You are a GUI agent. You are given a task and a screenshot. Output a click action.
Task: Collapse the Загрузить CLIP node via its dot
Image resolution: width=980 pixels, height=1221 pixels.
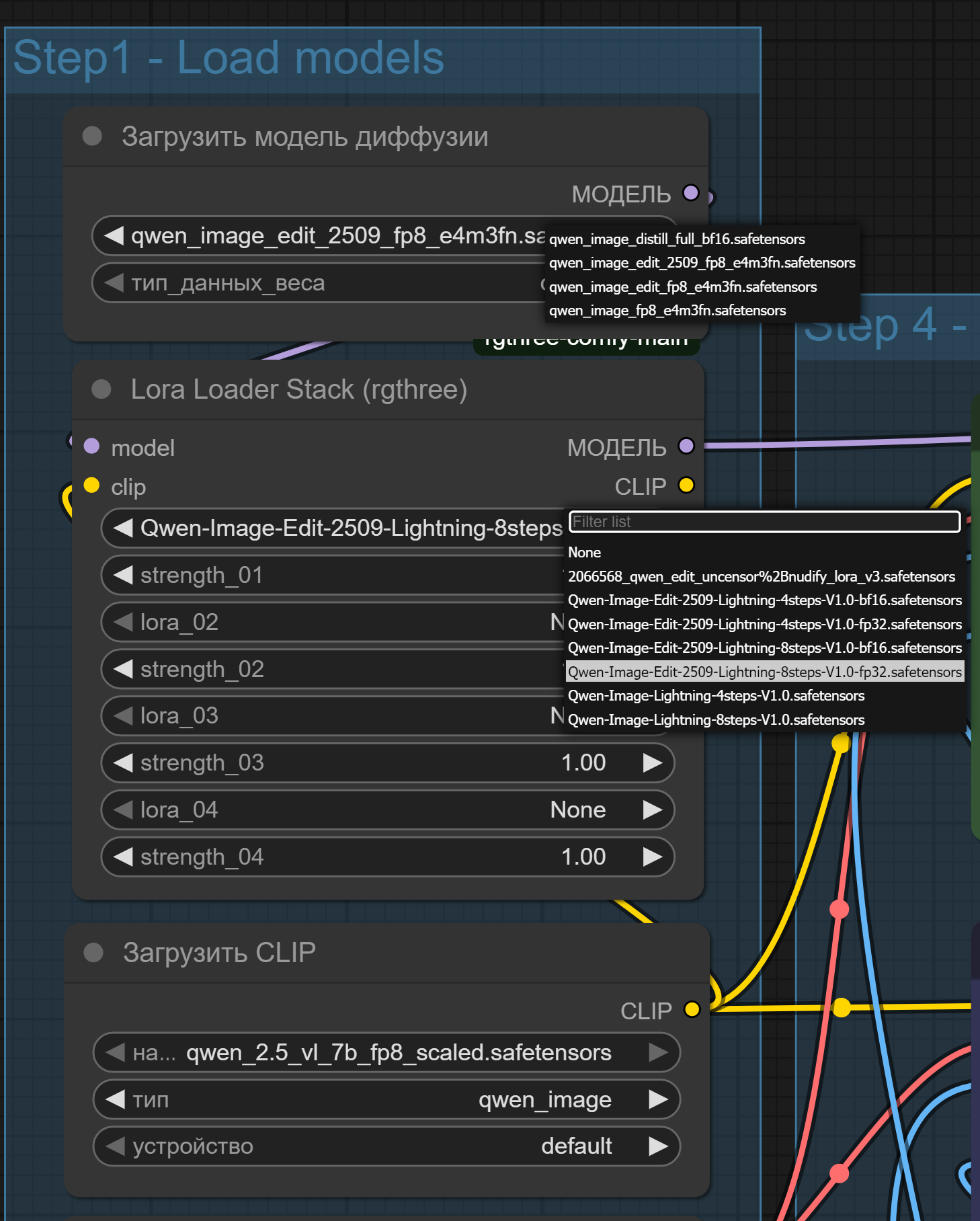point(93,952)
